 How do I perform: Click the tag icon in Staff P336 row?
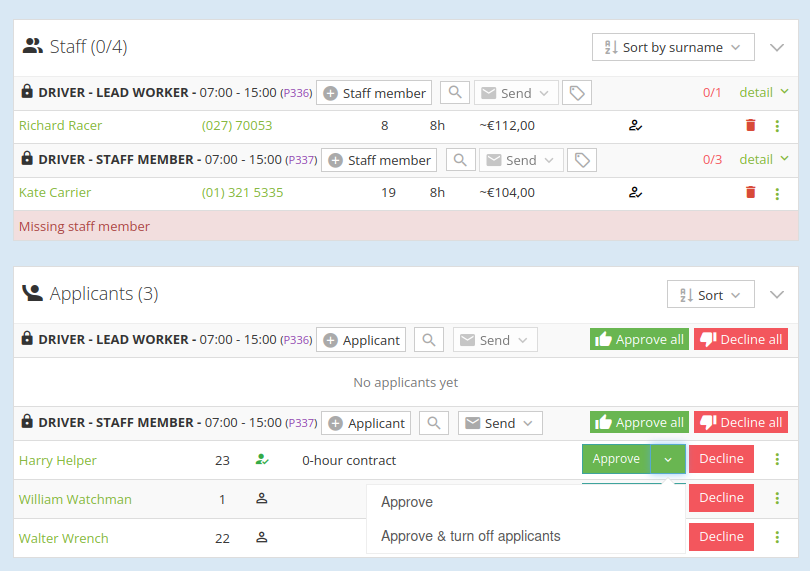577,92
